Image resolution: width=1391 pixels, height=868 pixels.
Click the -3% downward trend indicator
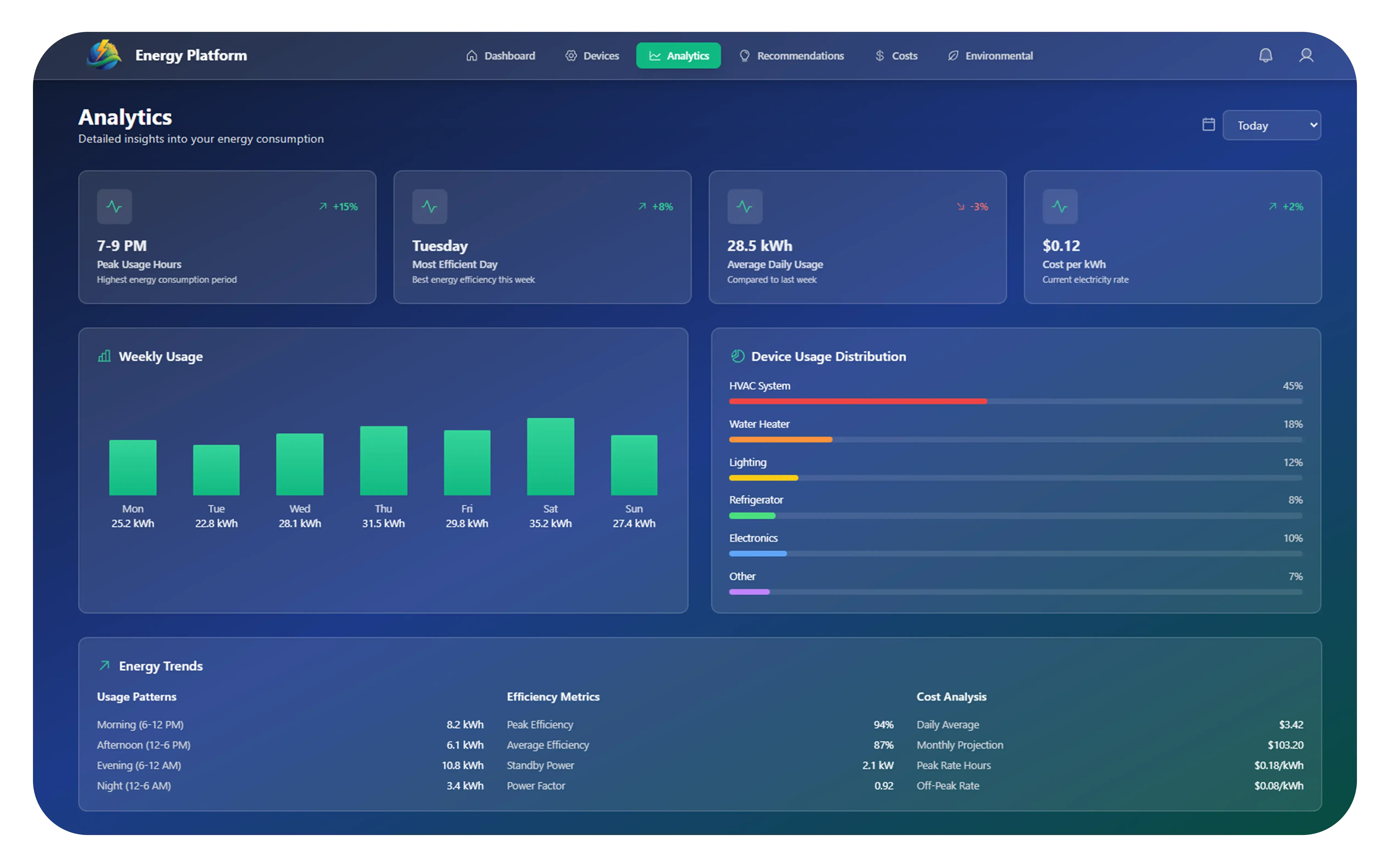972,207
